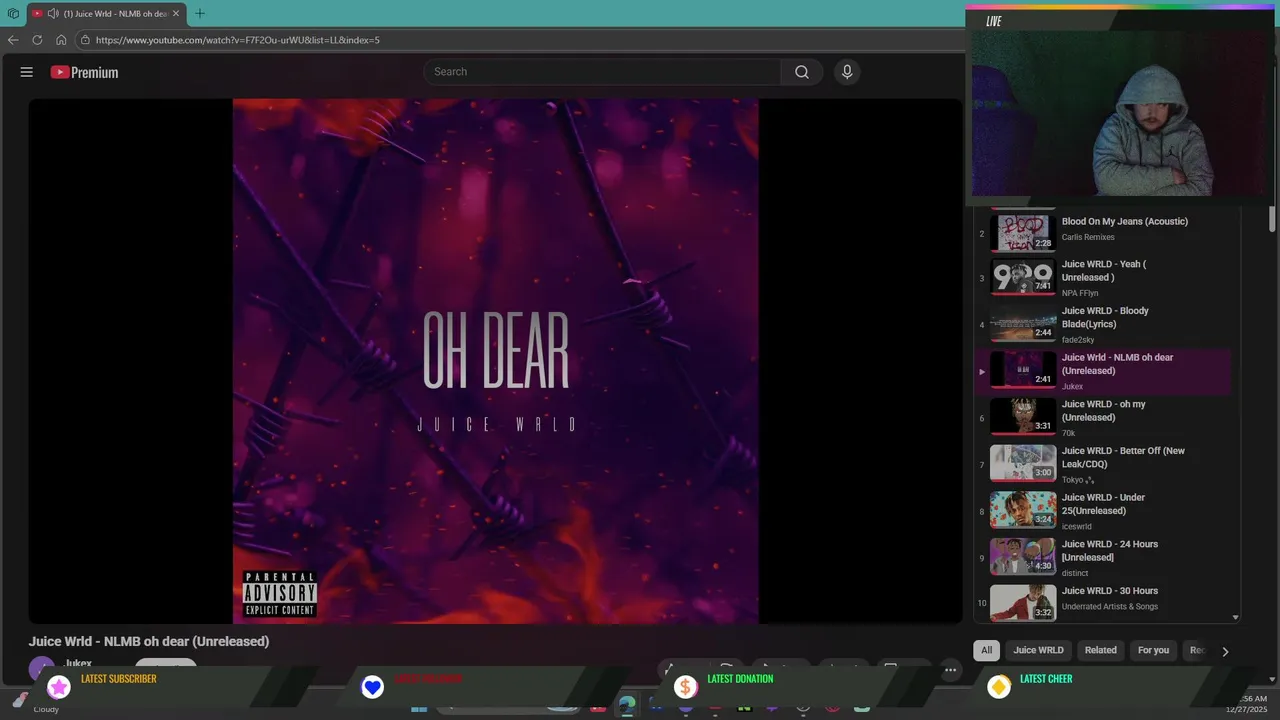Viewport: 1280px width, 720px height.
Task: Click the 3:31 oh my thumbnail
Action: [x=1023, y=417]
